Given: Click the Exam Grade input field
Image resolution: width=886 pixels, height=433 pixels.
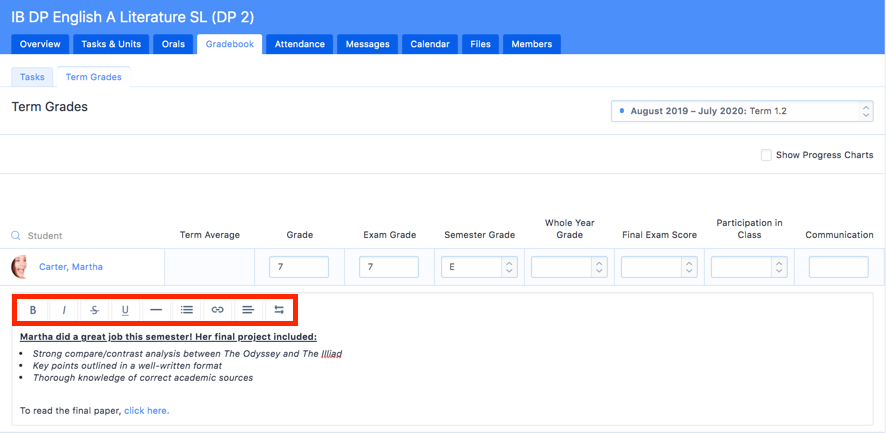Looking at the screenshot, I should coord(388,267).
